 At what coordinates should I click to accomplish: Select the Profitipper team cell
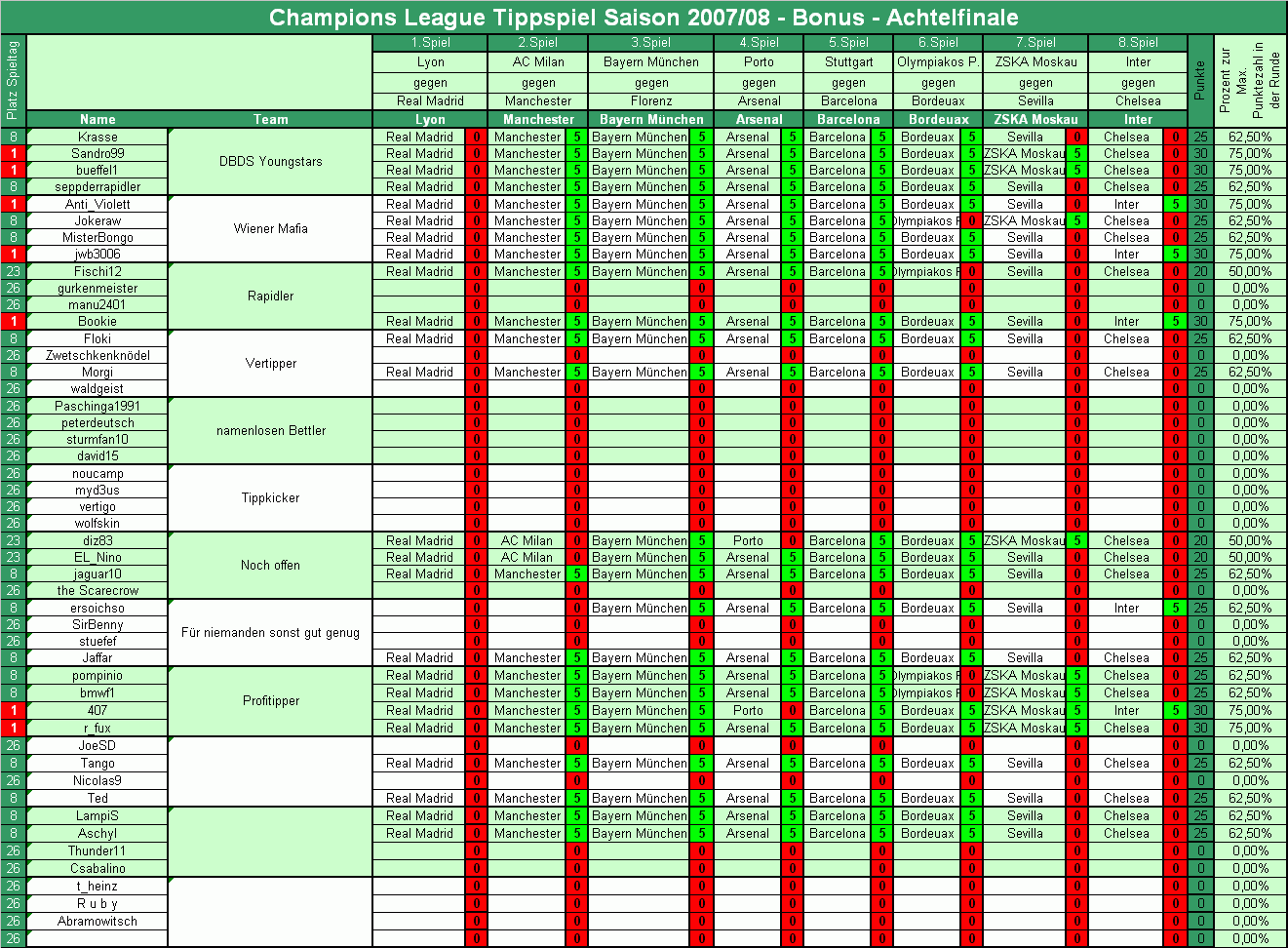[270, 701]
